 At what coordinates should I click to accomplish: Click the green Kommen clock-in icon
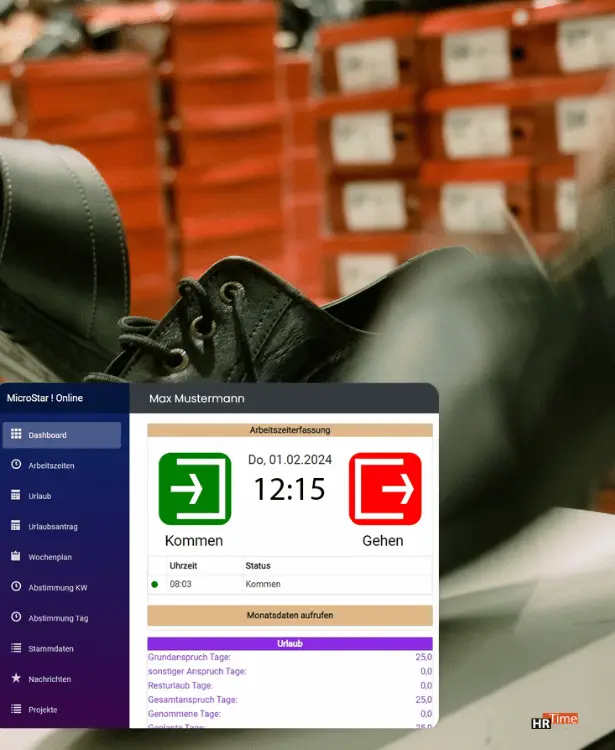click(195, 489)
